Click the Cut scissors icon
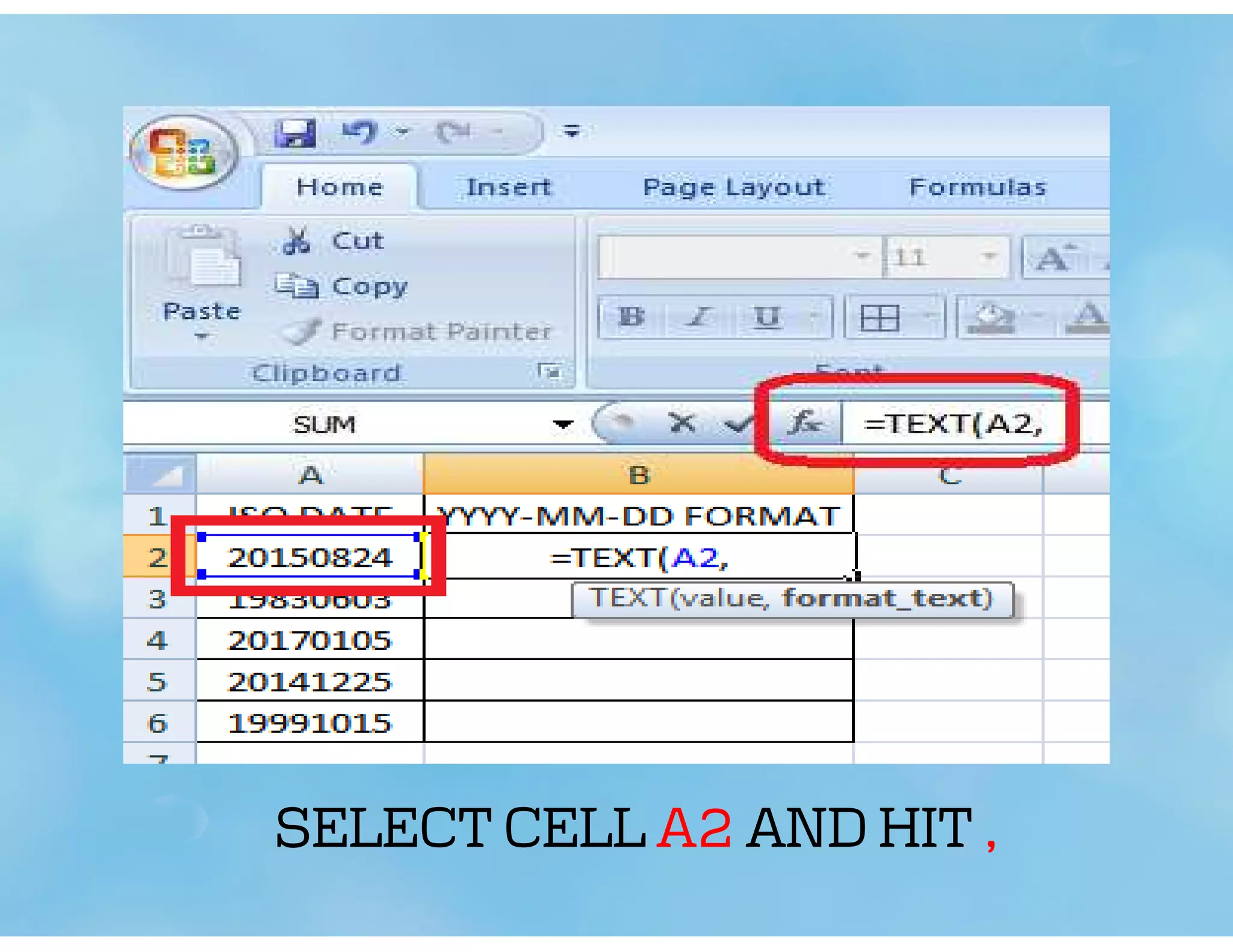This screenshot has height=952, width=1233. click(296, 241)
